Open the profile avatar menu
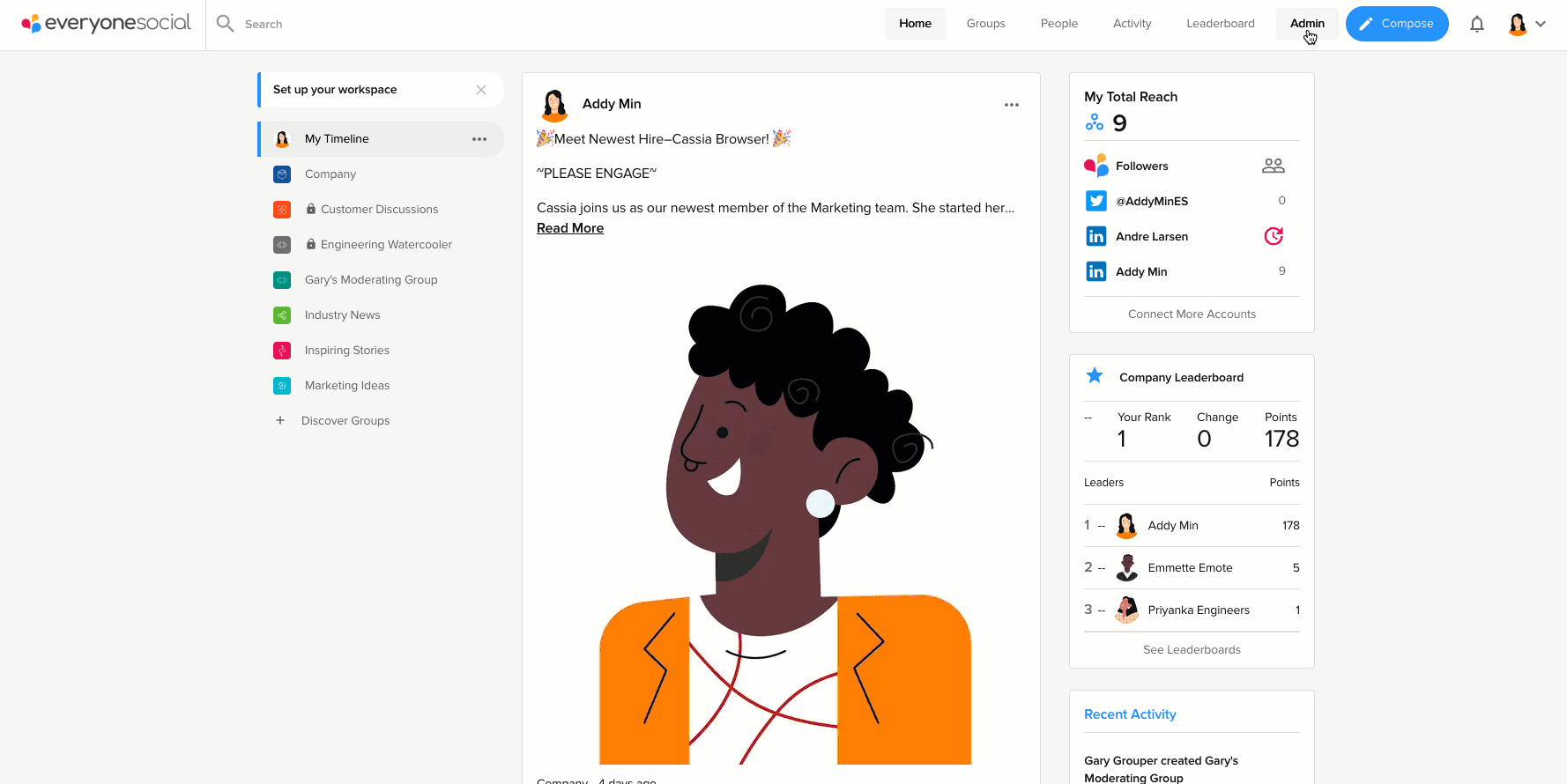 click(1527, 24)
